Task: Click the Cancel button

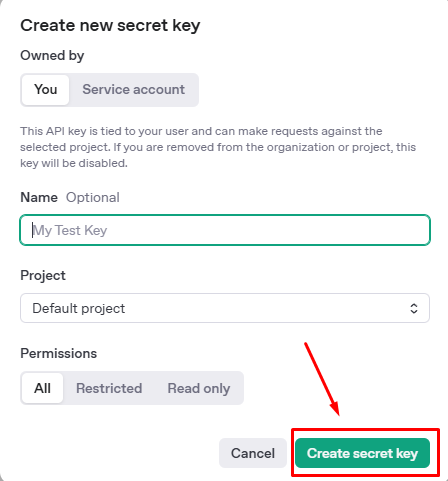Action: click(253, 453)
